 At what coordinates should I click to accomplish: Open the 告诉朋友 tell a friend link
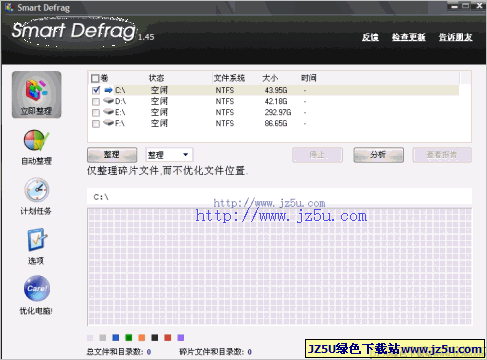[455, 37]
